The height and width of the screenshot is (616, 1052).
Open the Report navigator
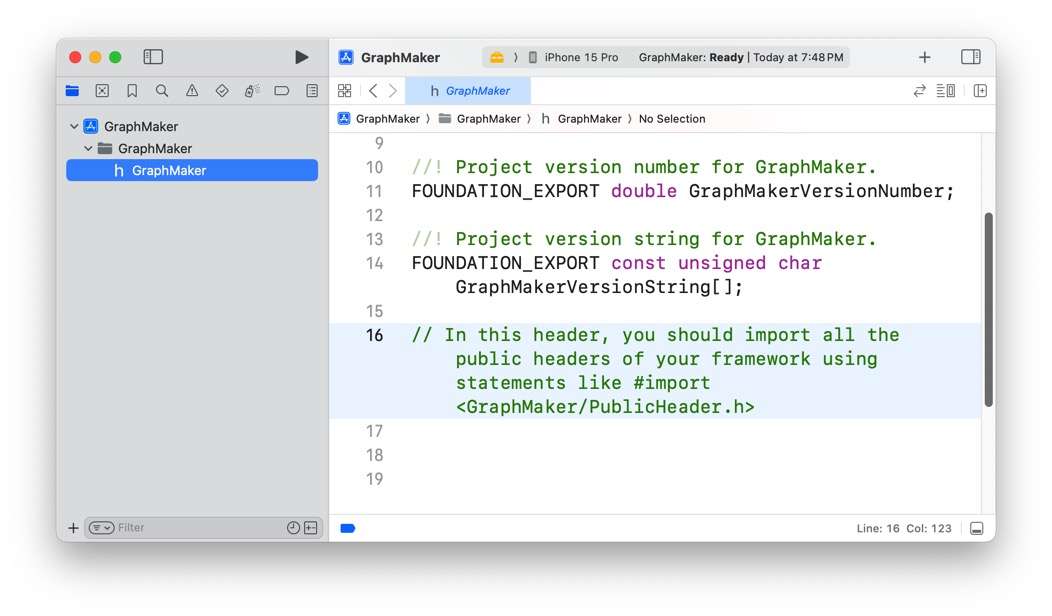[x=312, y=91]
